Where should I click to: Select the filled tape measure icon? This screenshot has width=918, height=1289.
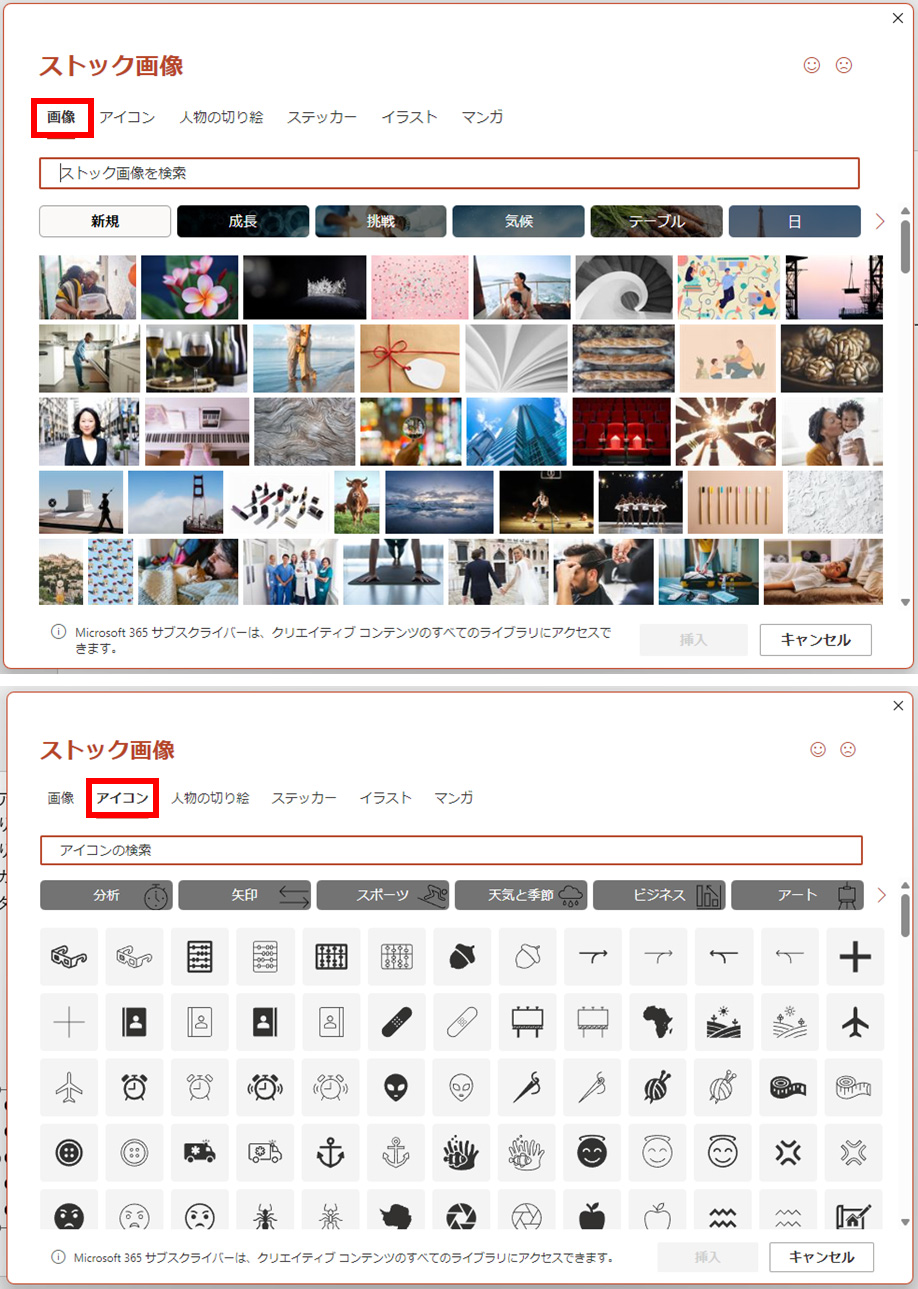pyautogui.click(x=790, y=1087)
